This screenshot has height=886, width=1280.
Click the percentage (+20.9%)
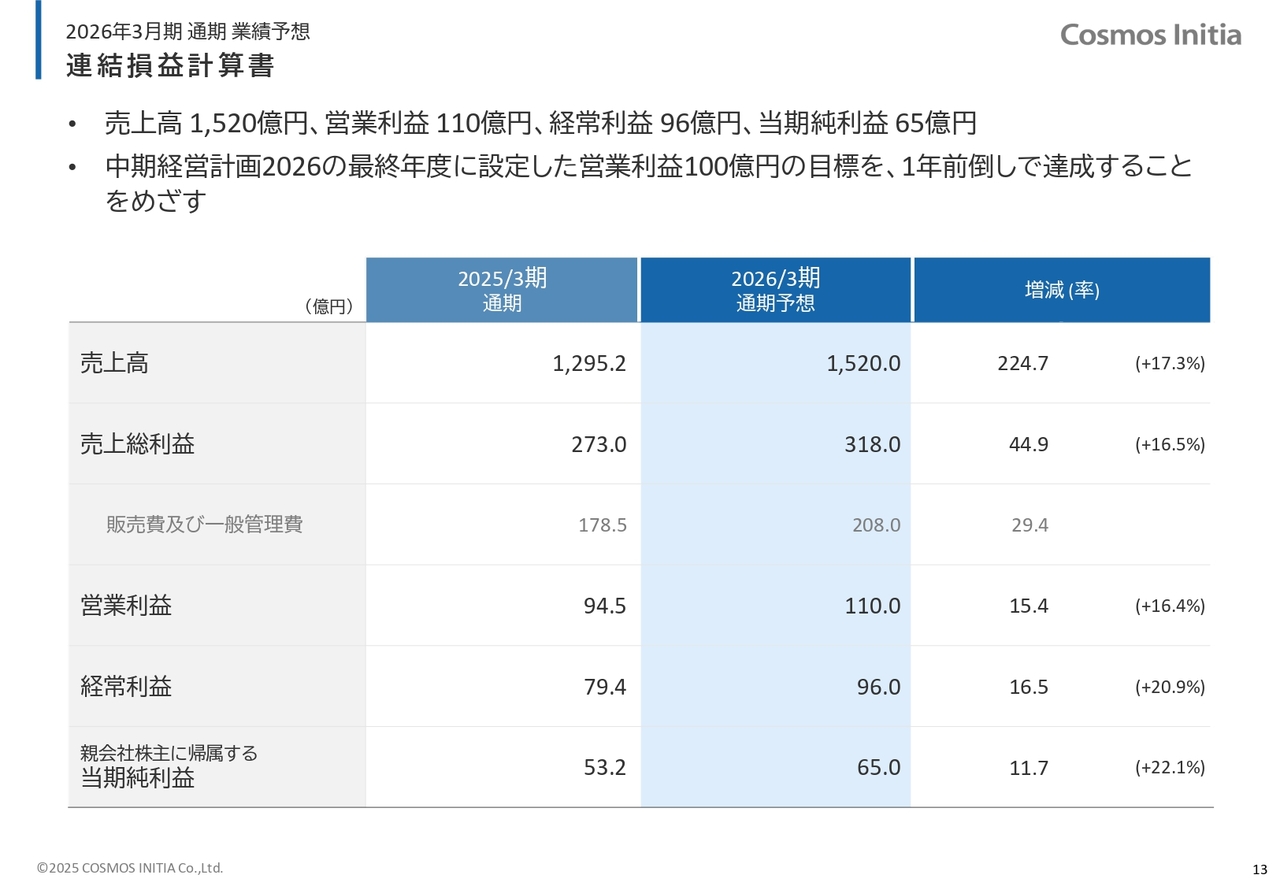1170,687
